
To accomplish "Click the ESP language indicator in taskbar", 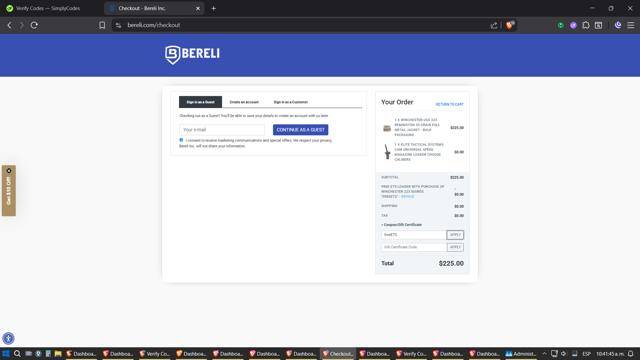I will pos(587,353).
